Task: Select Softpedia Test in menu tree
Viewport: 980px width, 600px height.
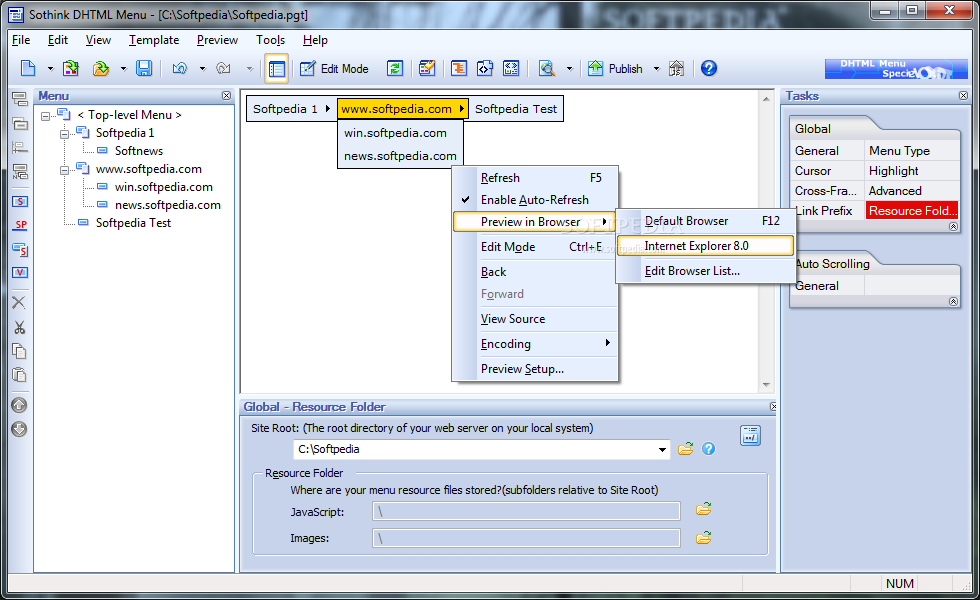Action: point(133,223)
